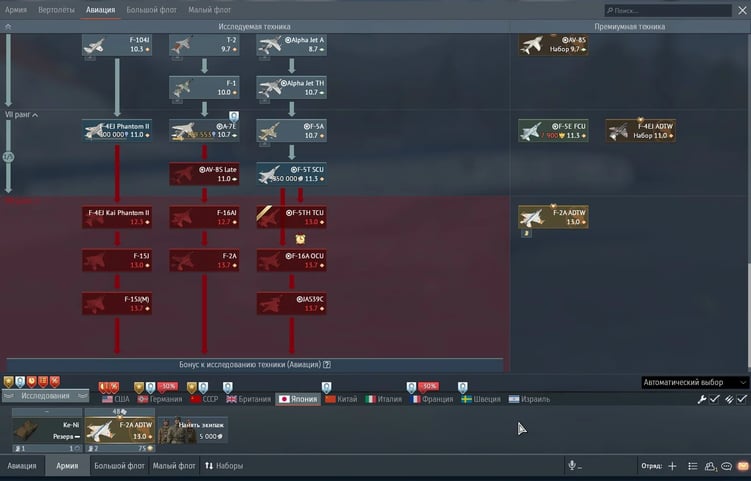Open the friends contacts icon
Viewport: 751px width, 481px height.
709,466
